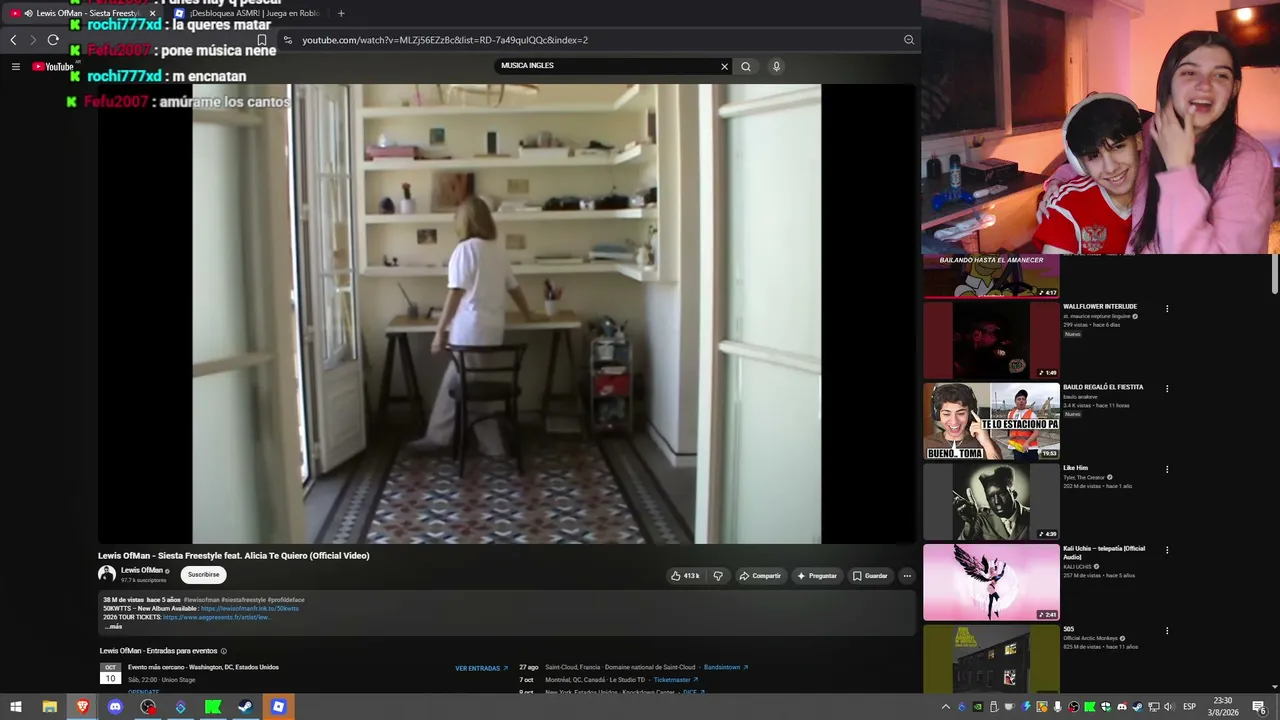The height and width of the screenshot is (720, 1280).
Task: Open Discord from the taskbar
Action: (x=115, y=707)
